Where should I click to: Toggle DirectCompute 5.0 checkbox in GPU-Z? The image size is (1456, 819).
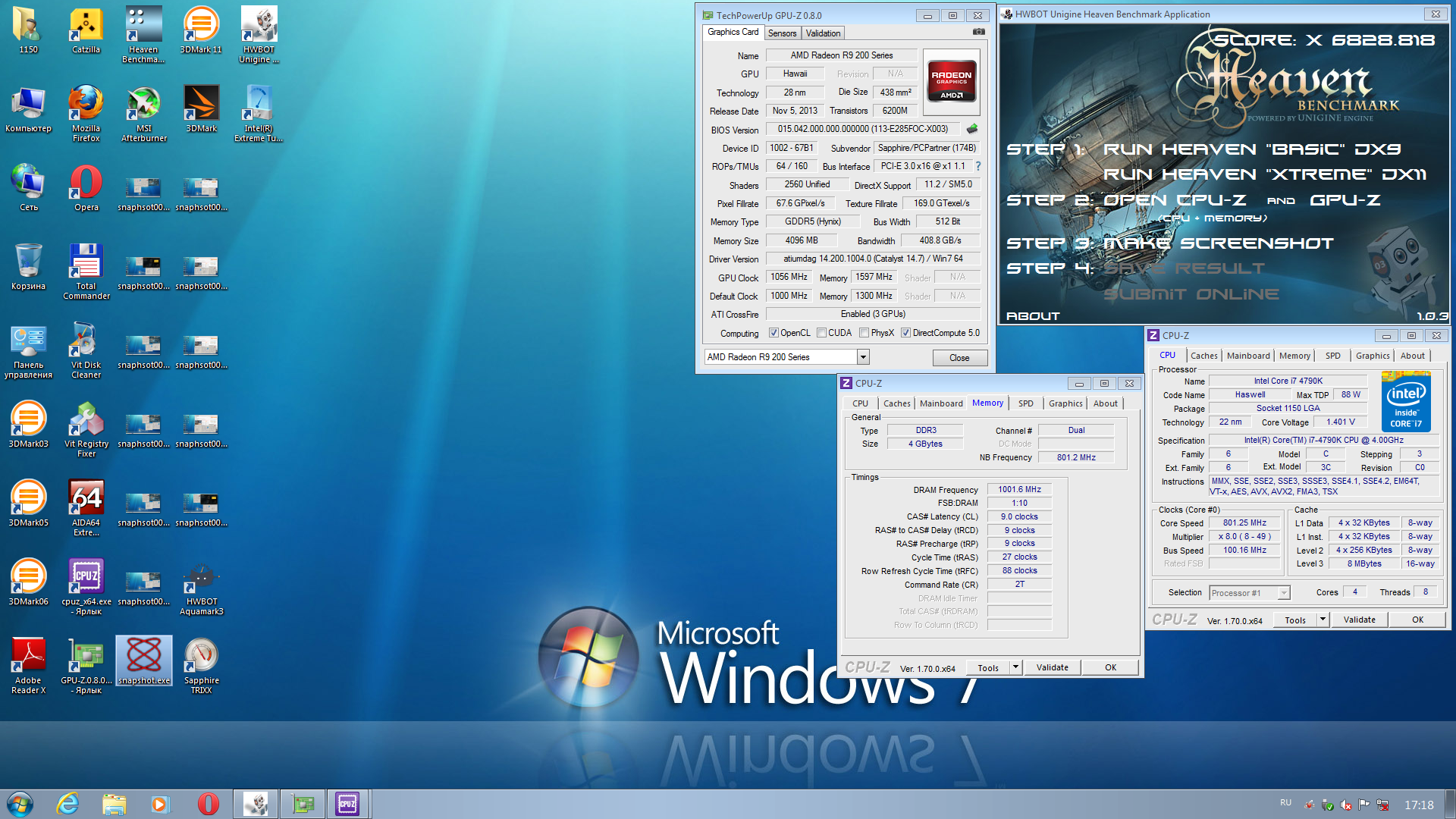pos(905,333)
